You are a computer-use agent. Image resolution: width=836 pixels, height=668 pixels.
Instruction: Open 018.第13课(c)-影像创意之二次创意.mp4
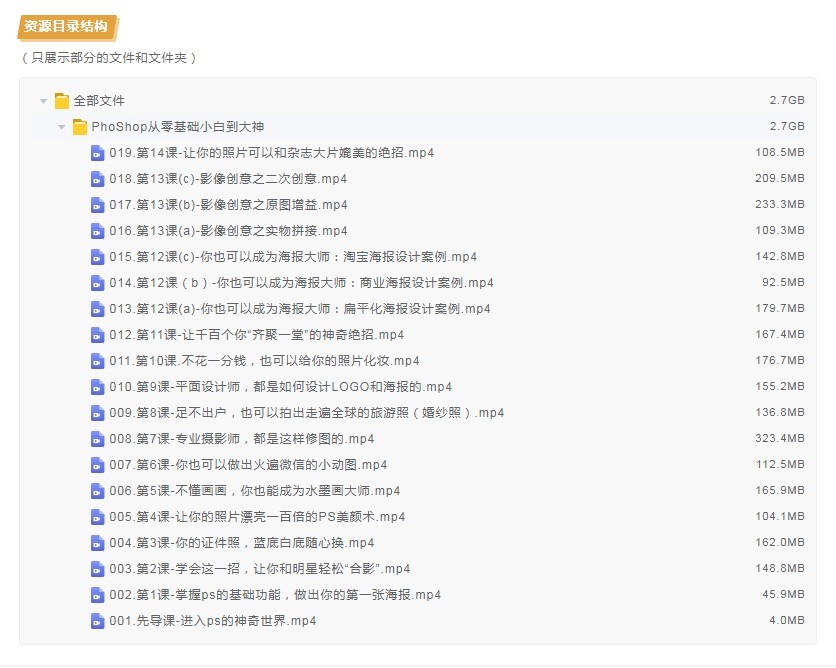point(228,179)
